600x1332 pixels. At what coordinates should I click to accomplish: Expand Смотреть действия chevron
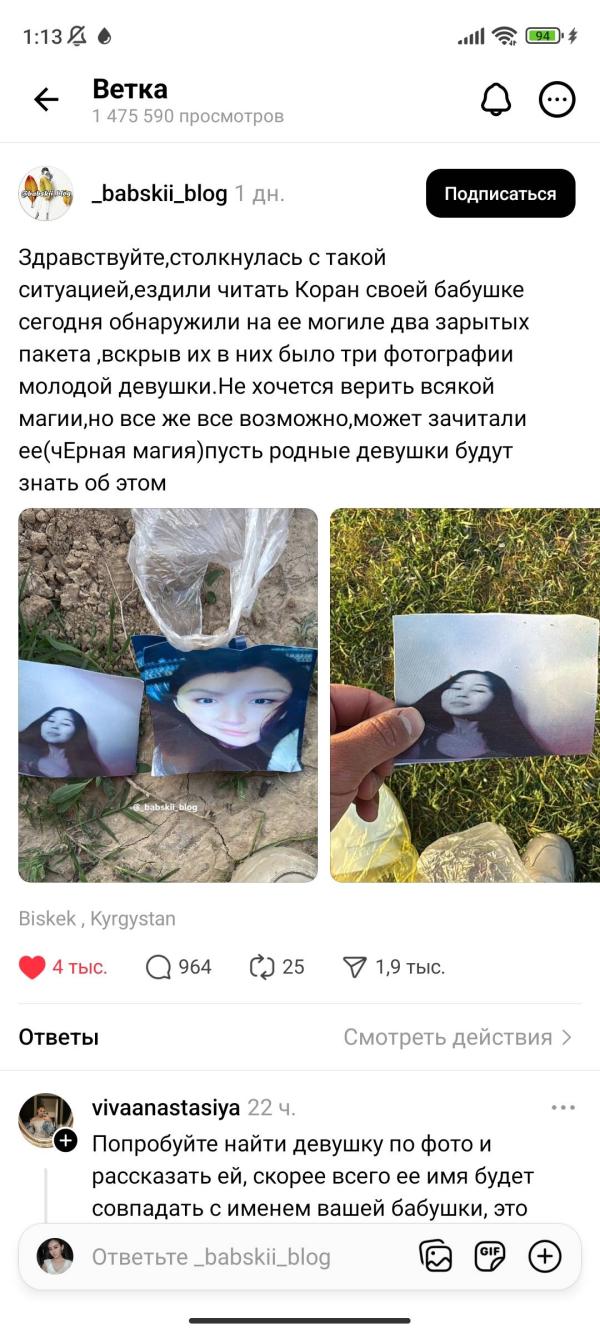pyautogui.click(x=567, y=1037)
